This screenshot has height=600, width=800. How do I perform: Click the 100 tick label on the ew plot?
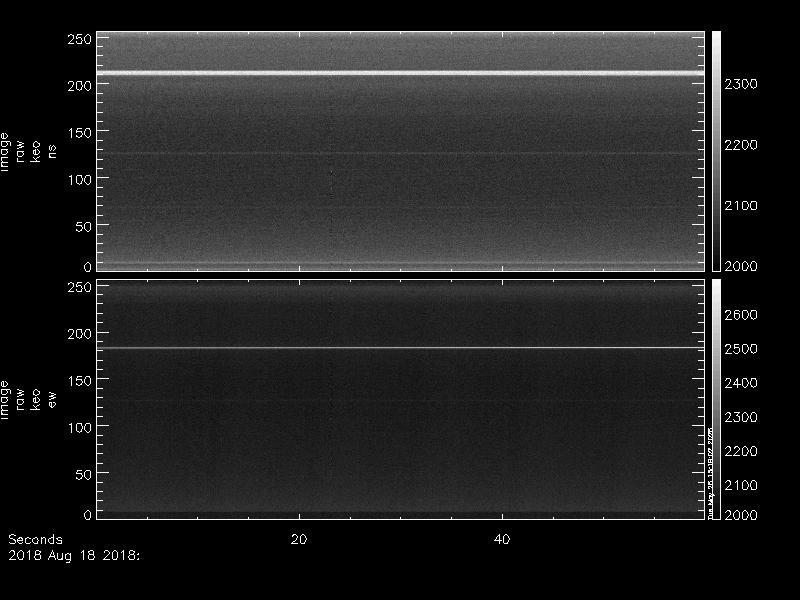[79, 428]
